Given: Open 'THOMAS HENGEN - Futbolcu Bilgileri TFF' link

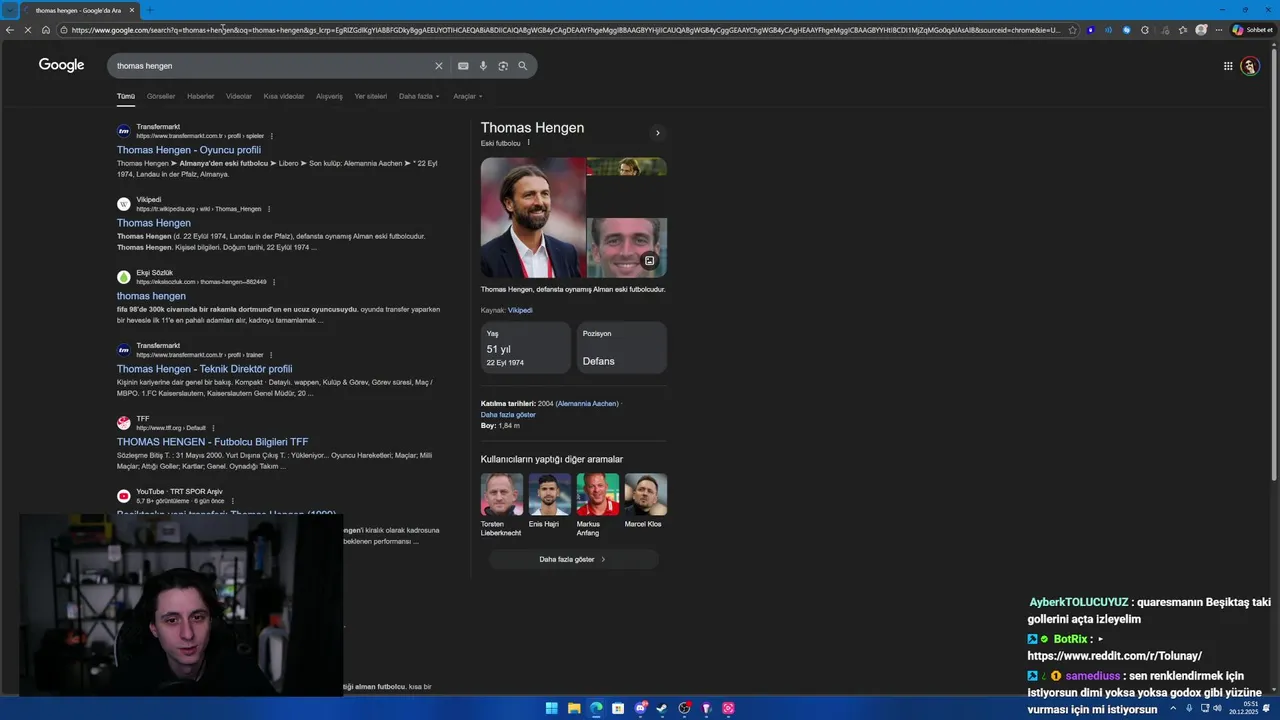Looking at the screenshot, I should (212, 442).
